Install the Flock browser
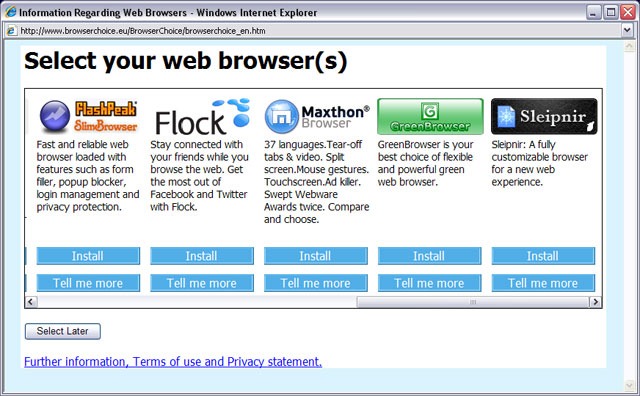The height and width of the screenshot is (396, 640). click(202, 256)
